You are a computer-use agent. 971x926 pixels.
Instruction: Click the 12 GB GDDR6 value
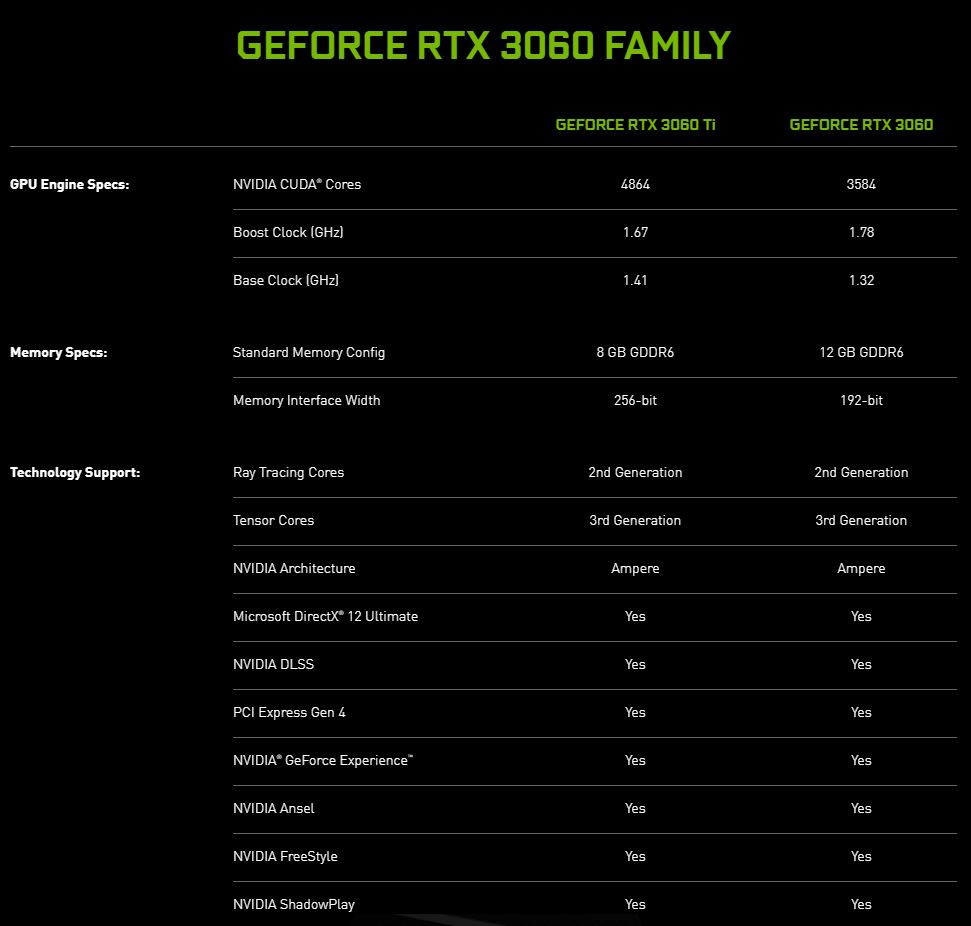(861, 352)
